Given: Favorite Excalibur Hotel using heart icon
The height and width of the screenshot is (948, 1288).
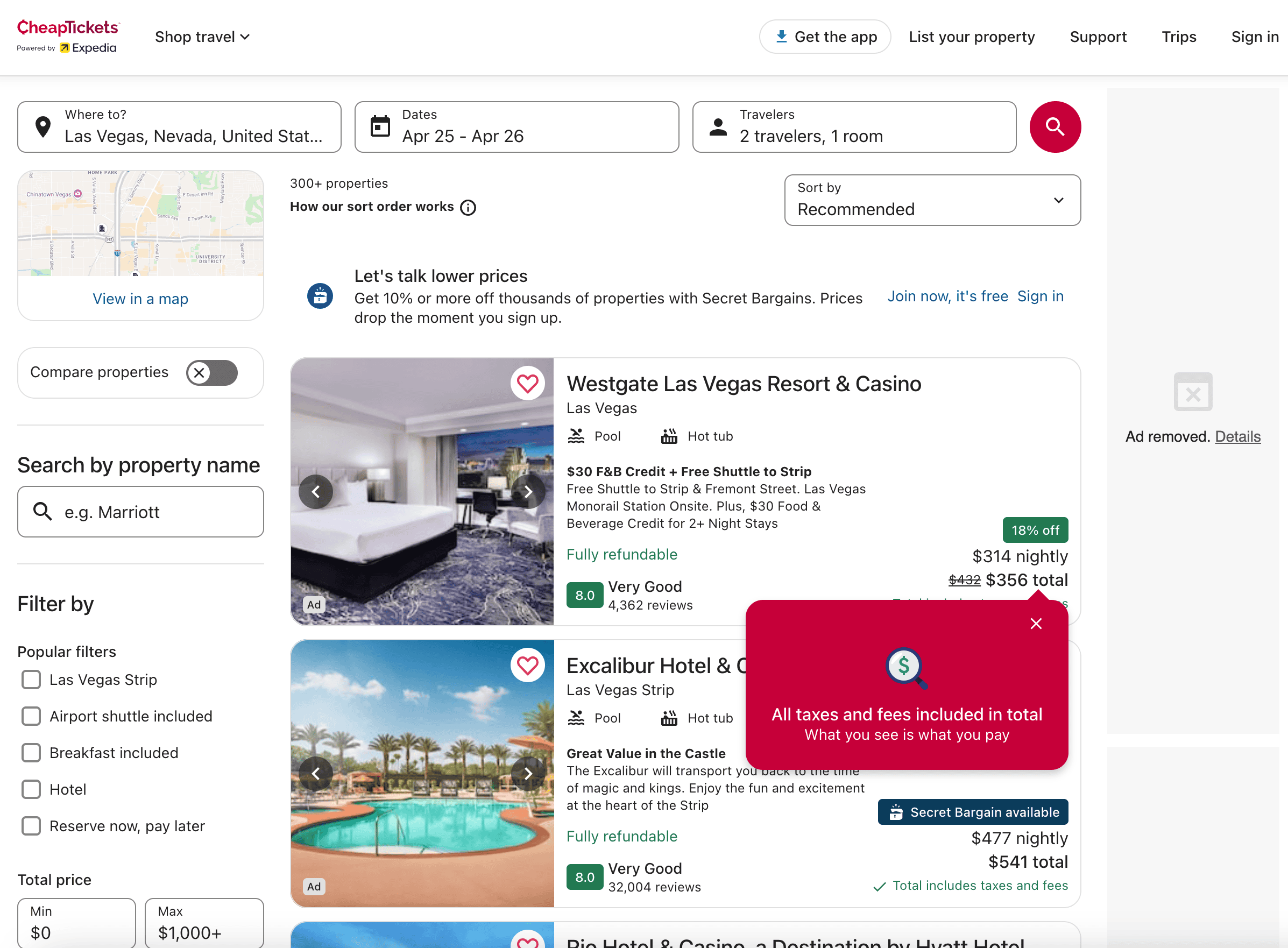Looking at the screenshot, I should pos(527,665).
